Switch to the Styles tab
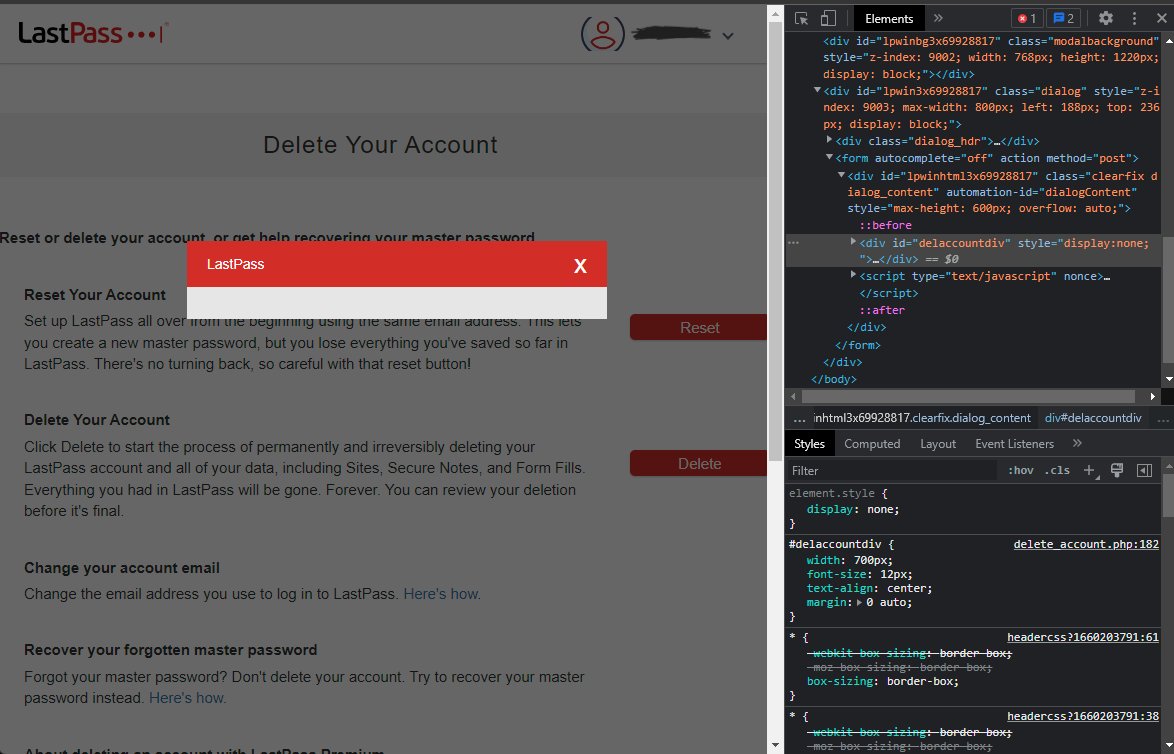 click(809, 444)
